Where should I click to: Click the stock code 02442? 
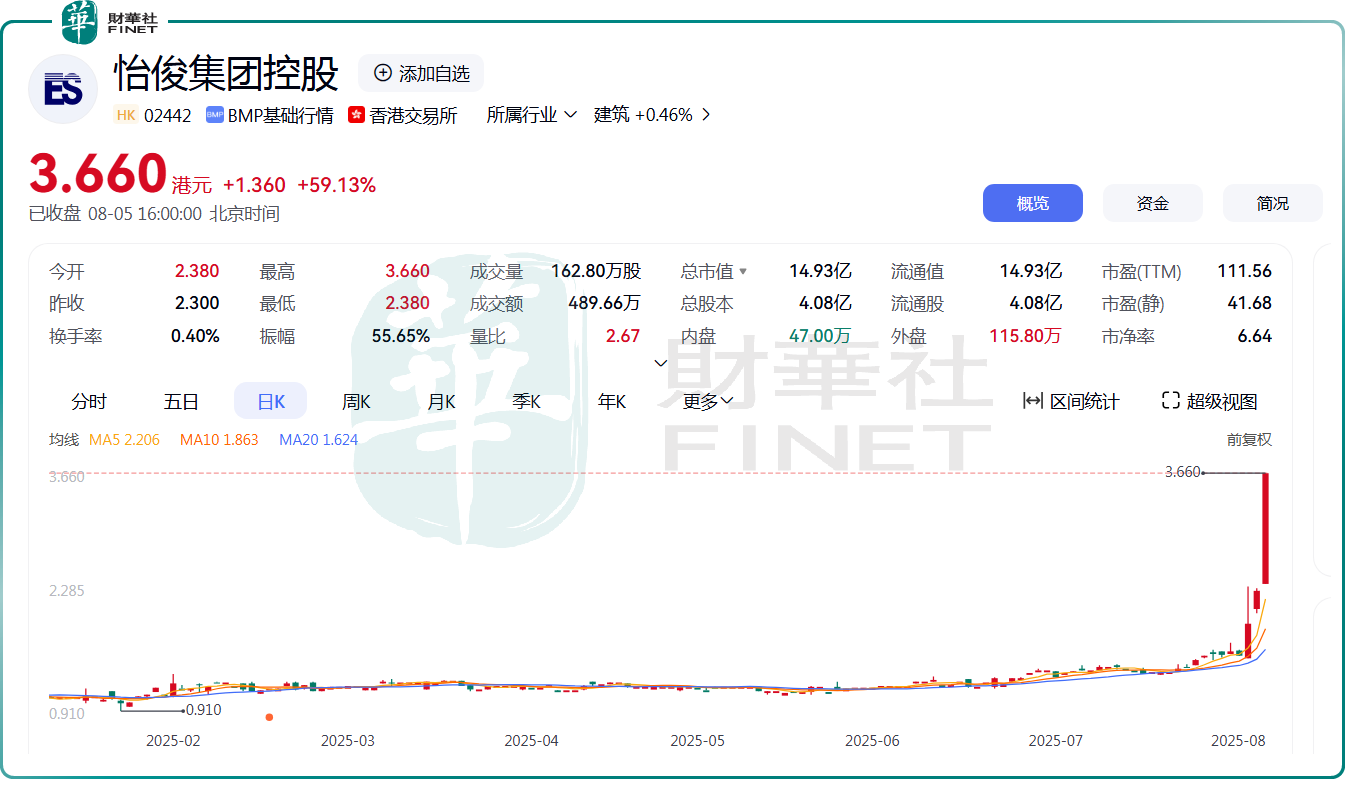[167, 115]
